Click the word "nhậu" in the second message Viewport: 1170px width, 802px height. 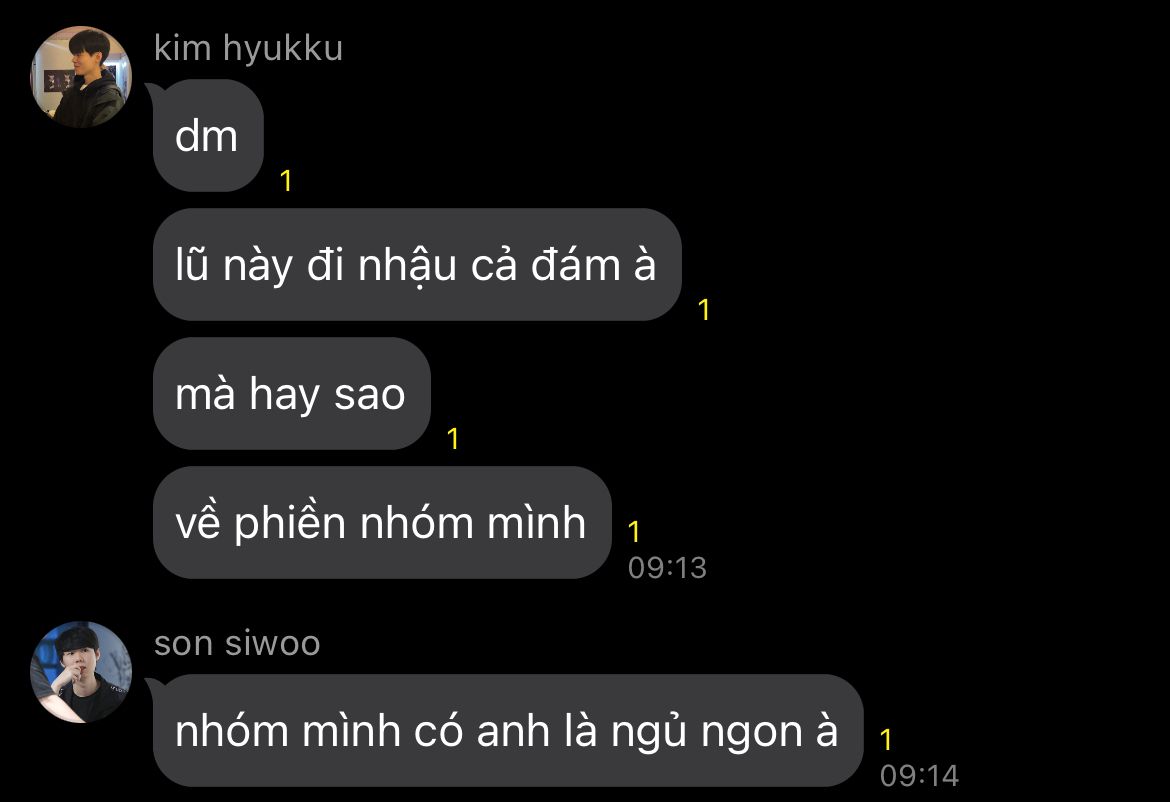point(407,266)
